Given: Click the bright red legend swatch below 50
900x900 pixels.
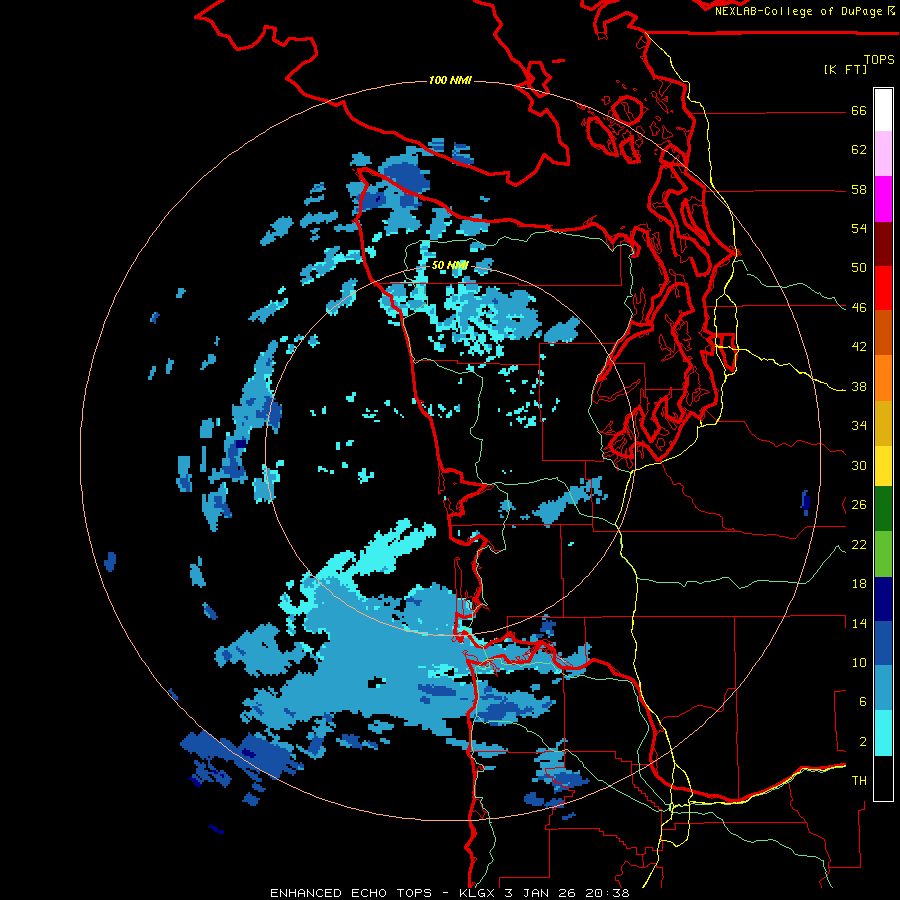Looking at the screenshot, I should (x=883, y=288).
